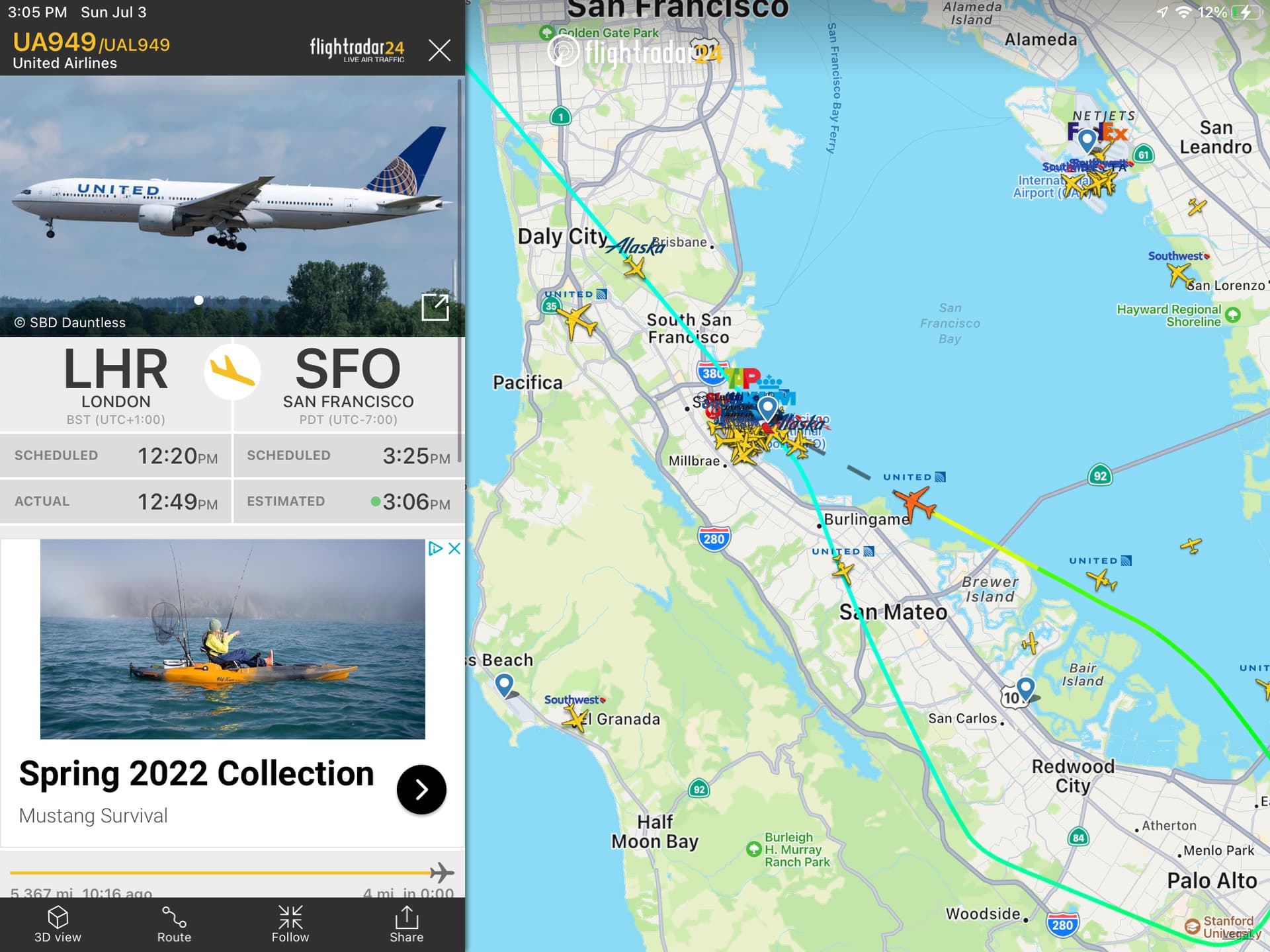Viewport: 1270px width, 952px height.
Task: Open the AdChoices info icon
Action: point(435,548)
